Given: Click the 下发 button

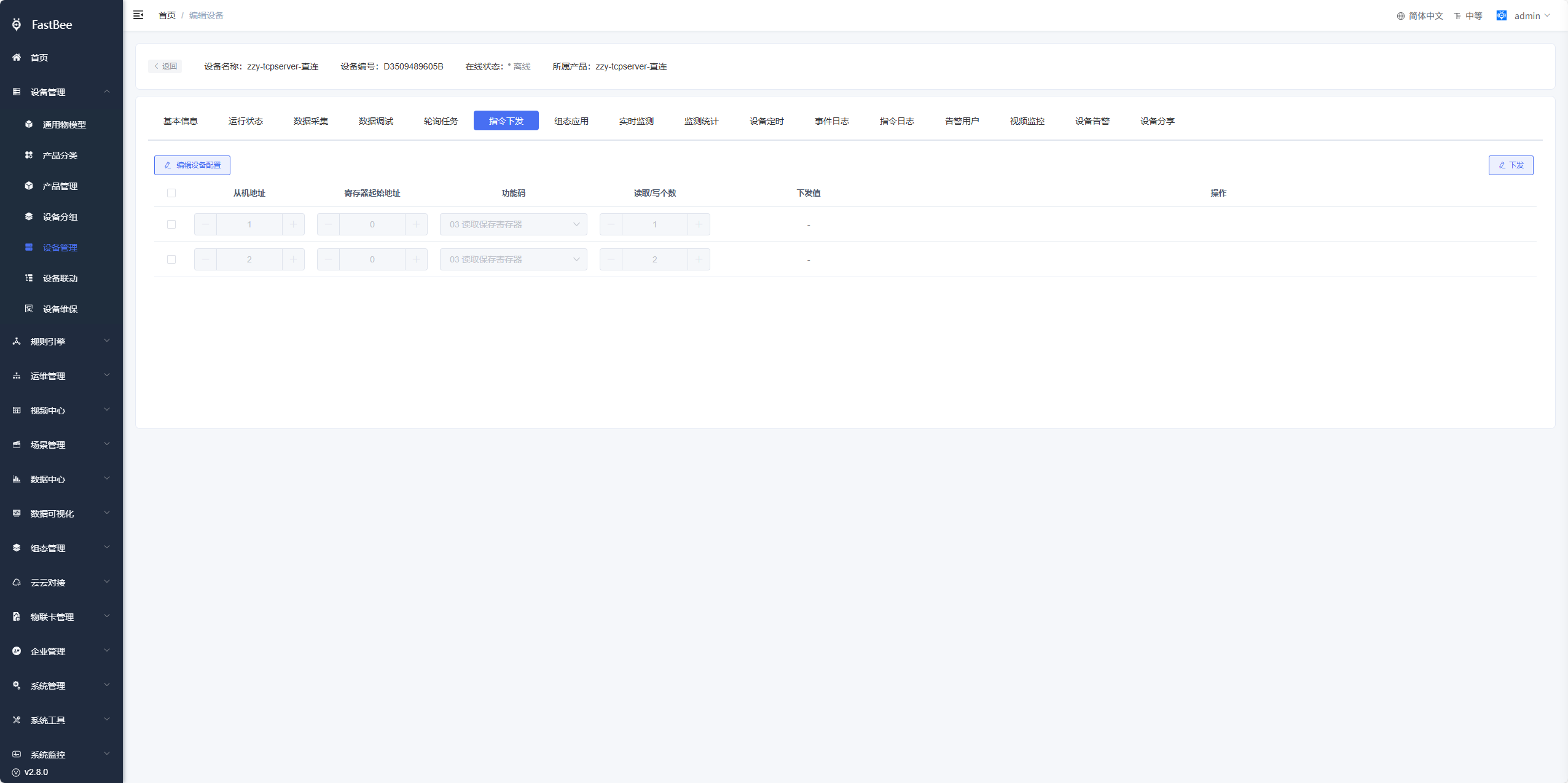Looking at the screenshot, I should (x=1510, y=165).
